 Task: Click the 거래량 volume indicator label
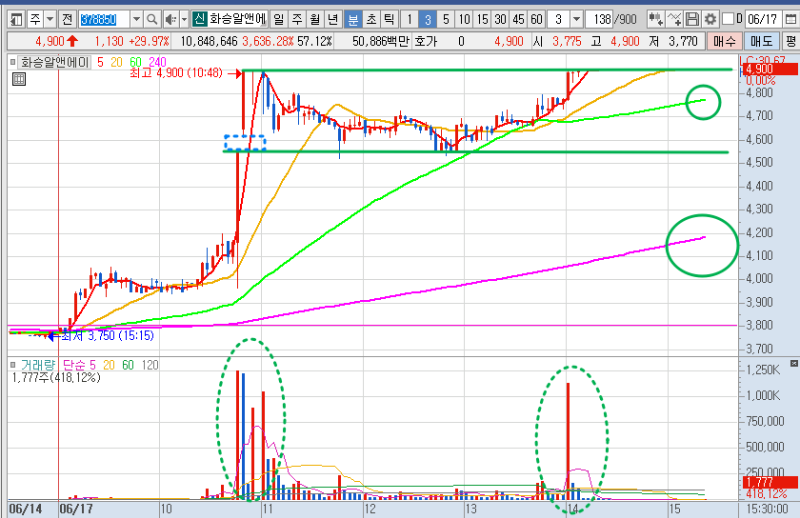coord(38,365)
